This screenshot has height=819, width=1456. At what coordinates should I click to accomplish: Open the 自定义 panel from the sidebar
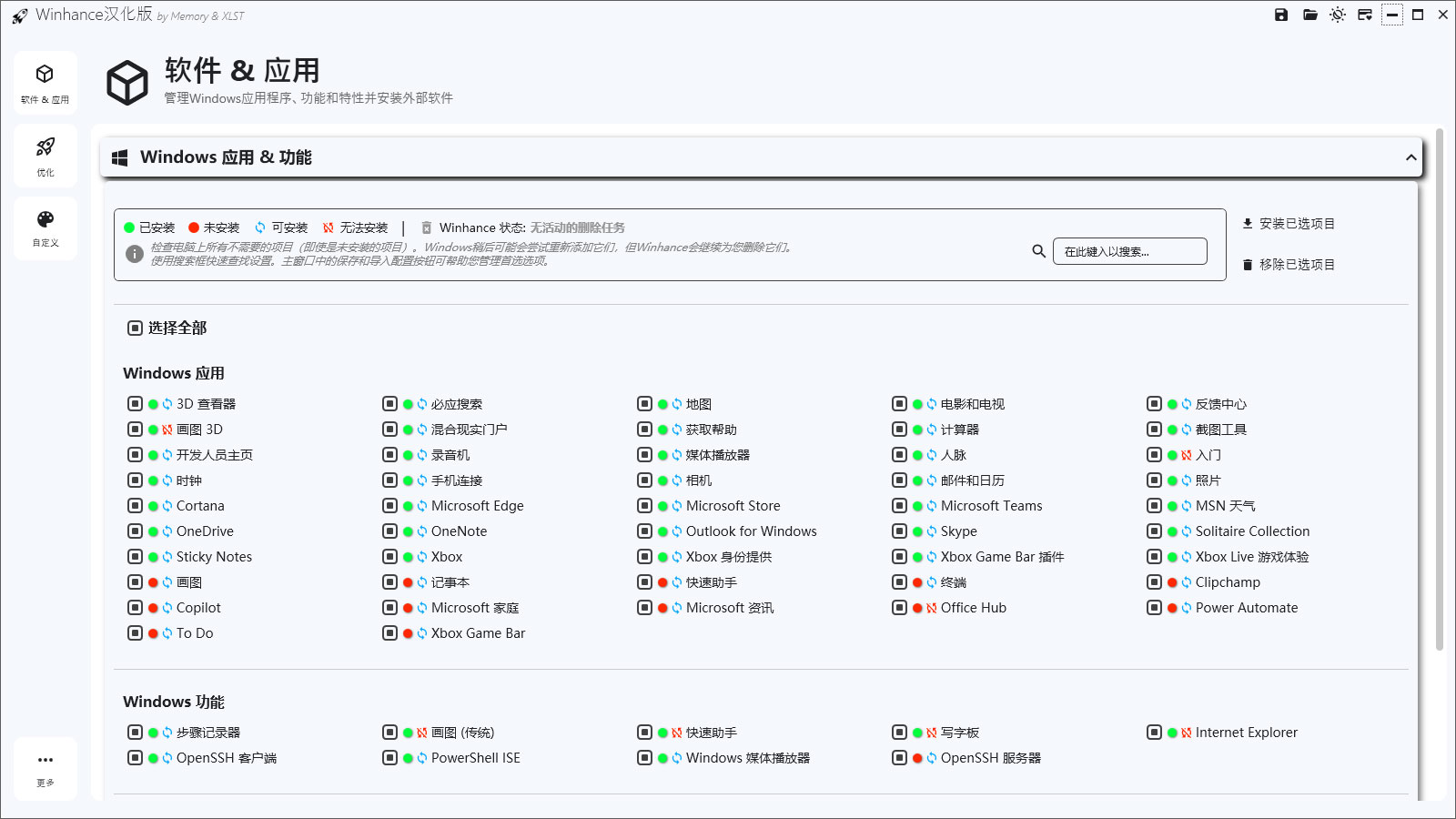(45, 227)
